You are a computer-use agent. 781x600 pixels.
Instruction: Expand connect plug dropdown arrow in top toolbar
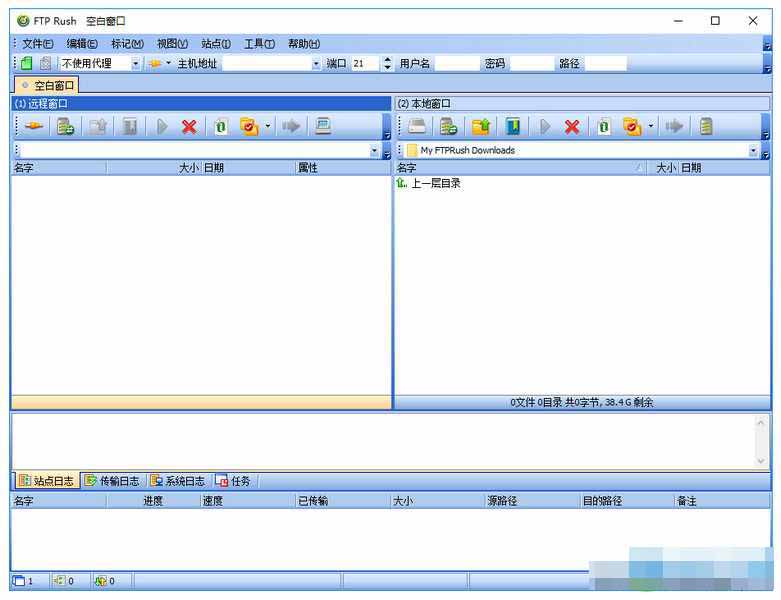pos(168,63)
